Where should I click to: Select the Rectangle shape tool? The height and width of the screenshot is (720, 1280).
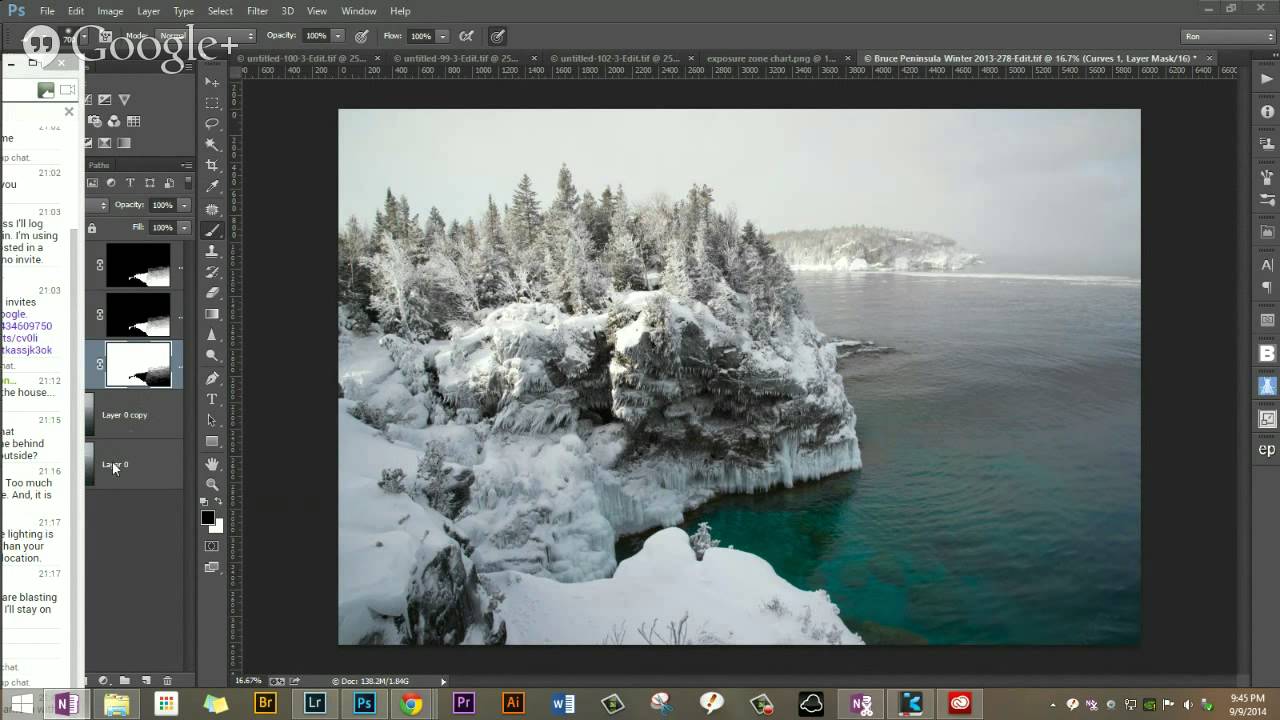pos(212,441)
